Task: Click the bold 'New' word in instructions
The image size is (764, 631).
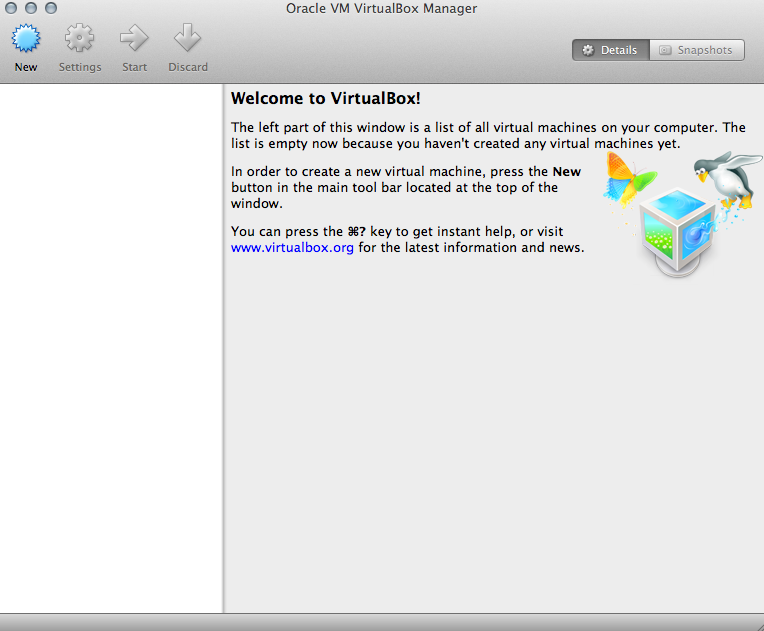Action: pos(567,172)
